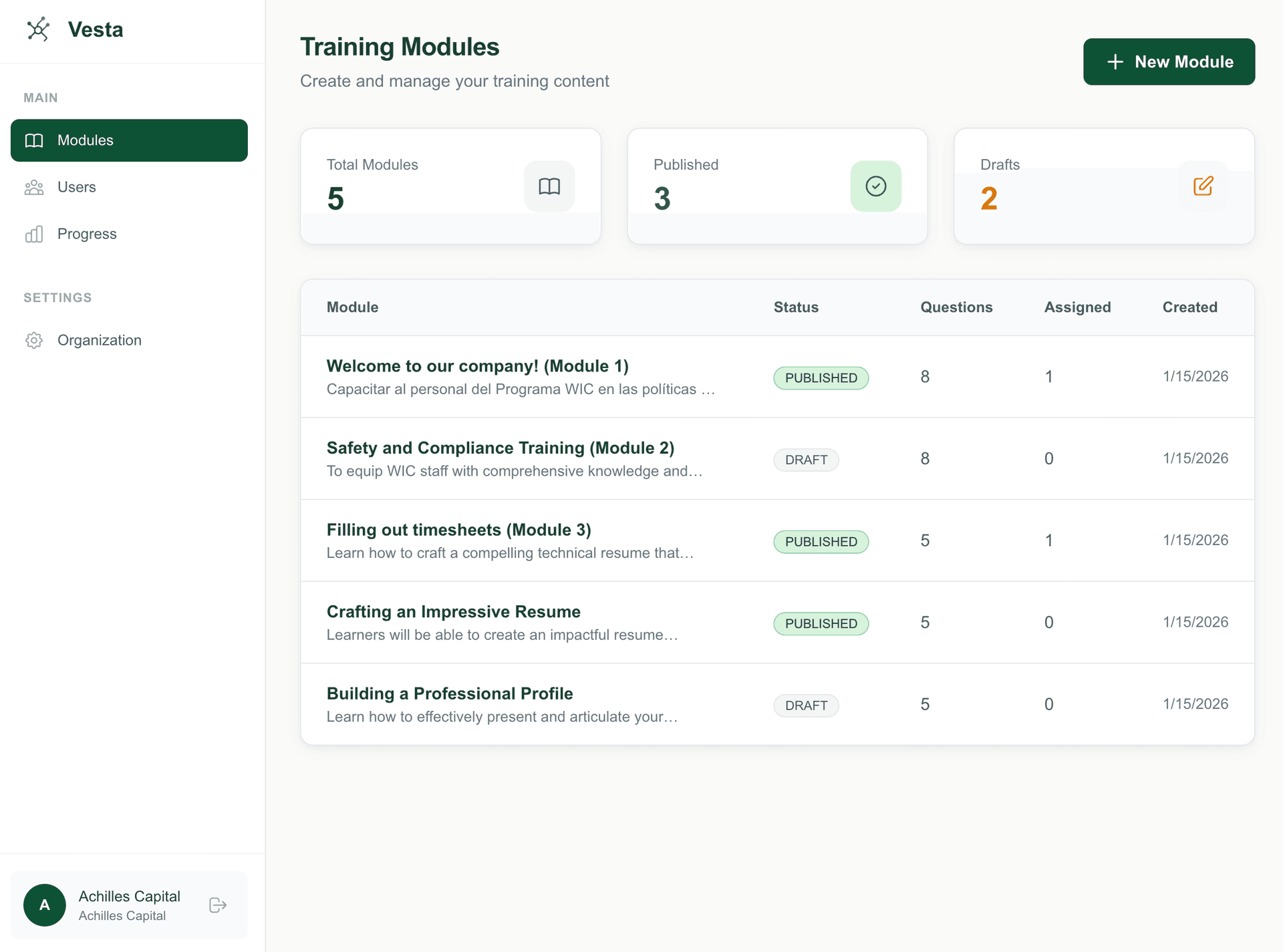Click the New Module button
Viewport: 1283px width, 952px height.
[1169, 61]
